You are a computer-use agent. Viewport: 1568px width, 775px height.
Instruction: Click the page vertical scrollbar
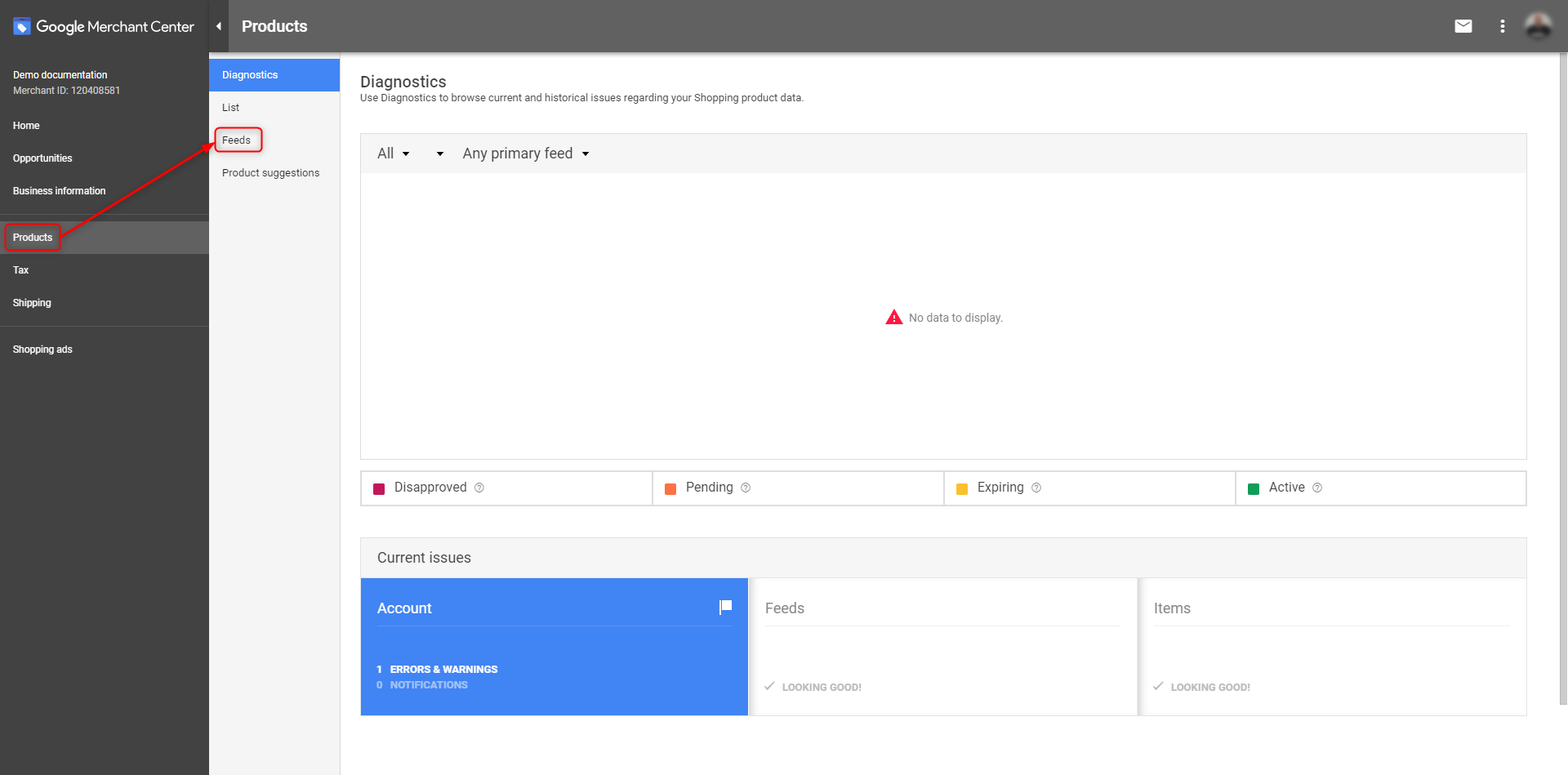(x=1563, y=379)
